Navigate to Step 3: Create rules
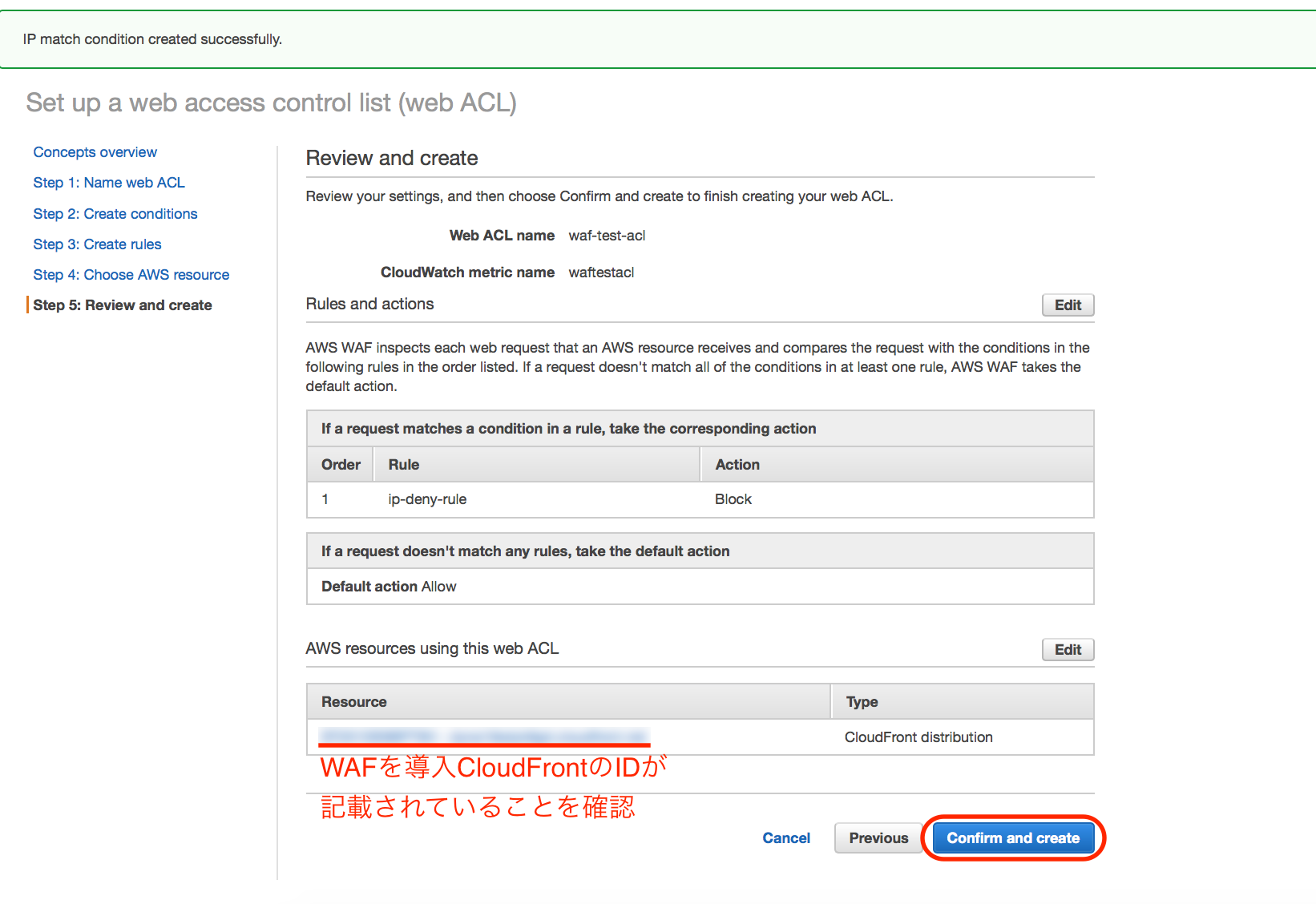The width and height of the screenshot is (1316, 904). point(97,244)
